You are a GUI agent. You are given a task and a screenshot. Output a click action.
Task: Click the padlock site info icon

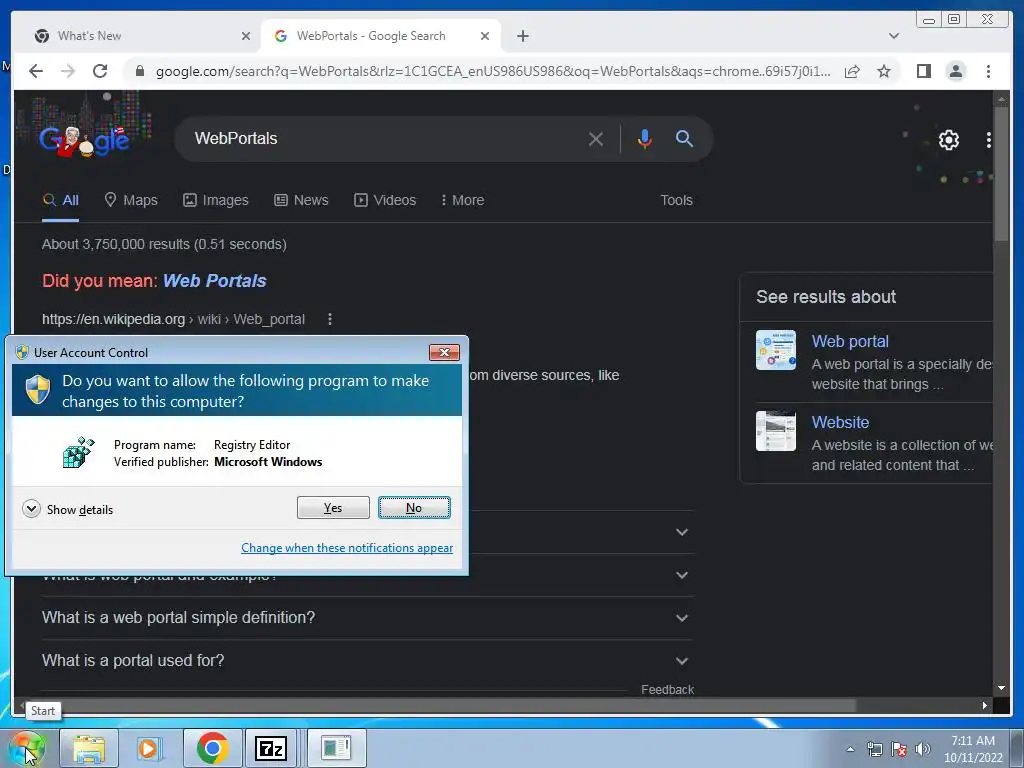[140, 71]
